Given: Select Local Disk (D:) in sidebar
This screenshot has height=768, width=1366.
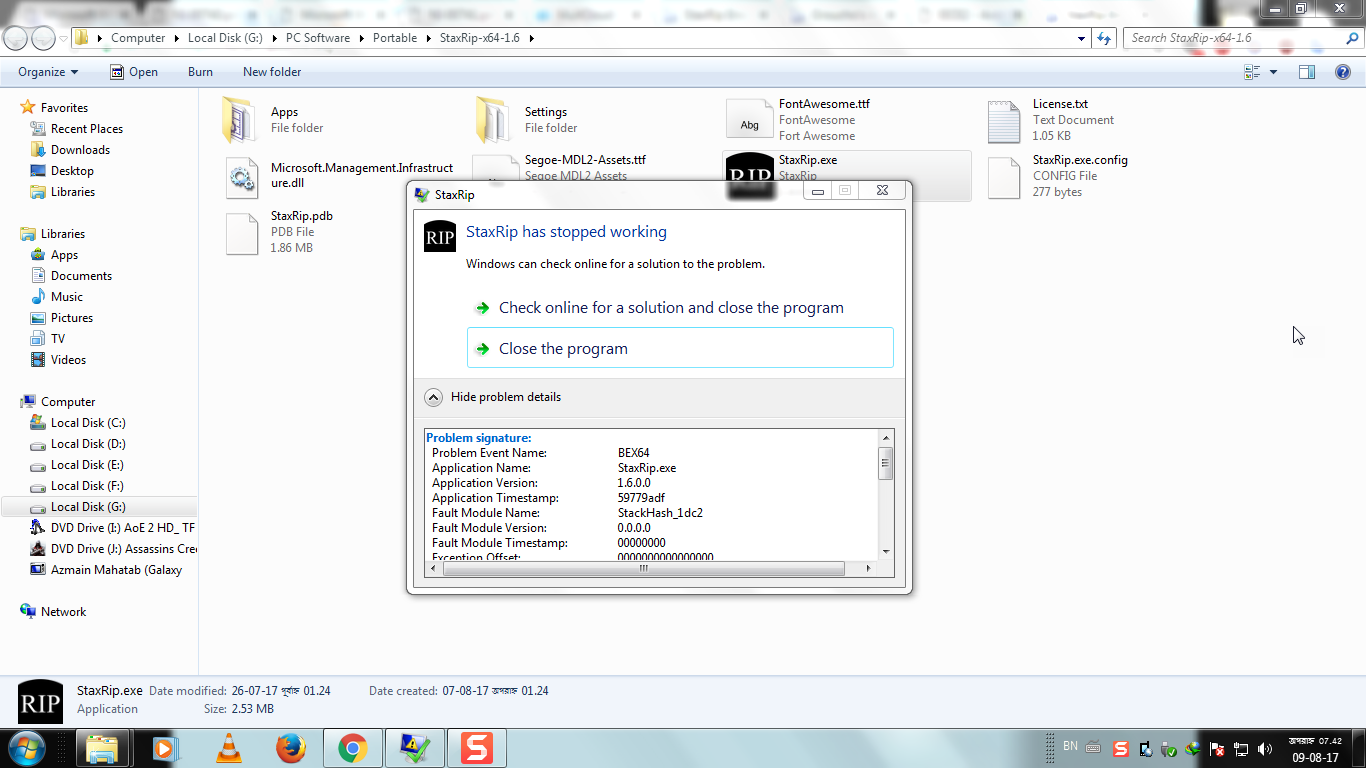Looking at the screenshot, I should point(88,444).
